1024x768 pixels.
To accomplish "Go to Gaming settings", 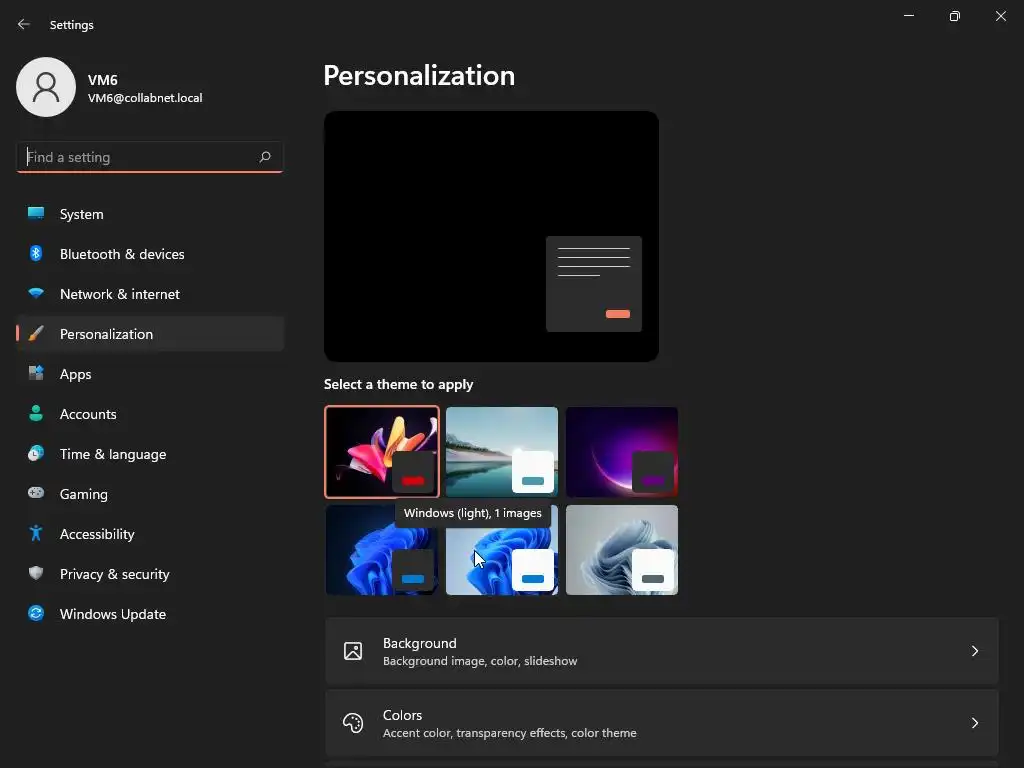I will [x=150, y=494].
